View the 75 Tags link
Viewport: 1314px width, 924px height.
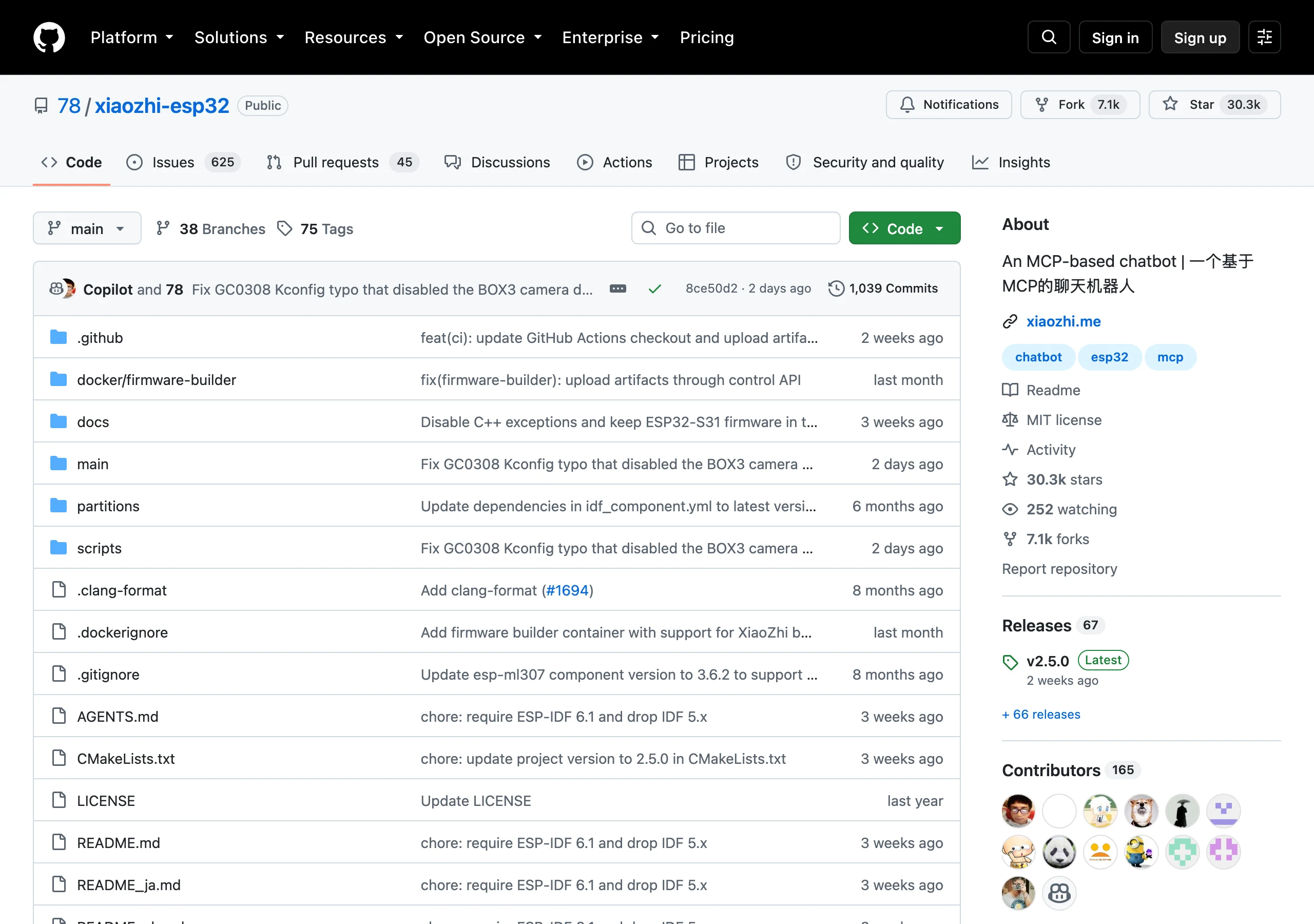coord(315,229)
